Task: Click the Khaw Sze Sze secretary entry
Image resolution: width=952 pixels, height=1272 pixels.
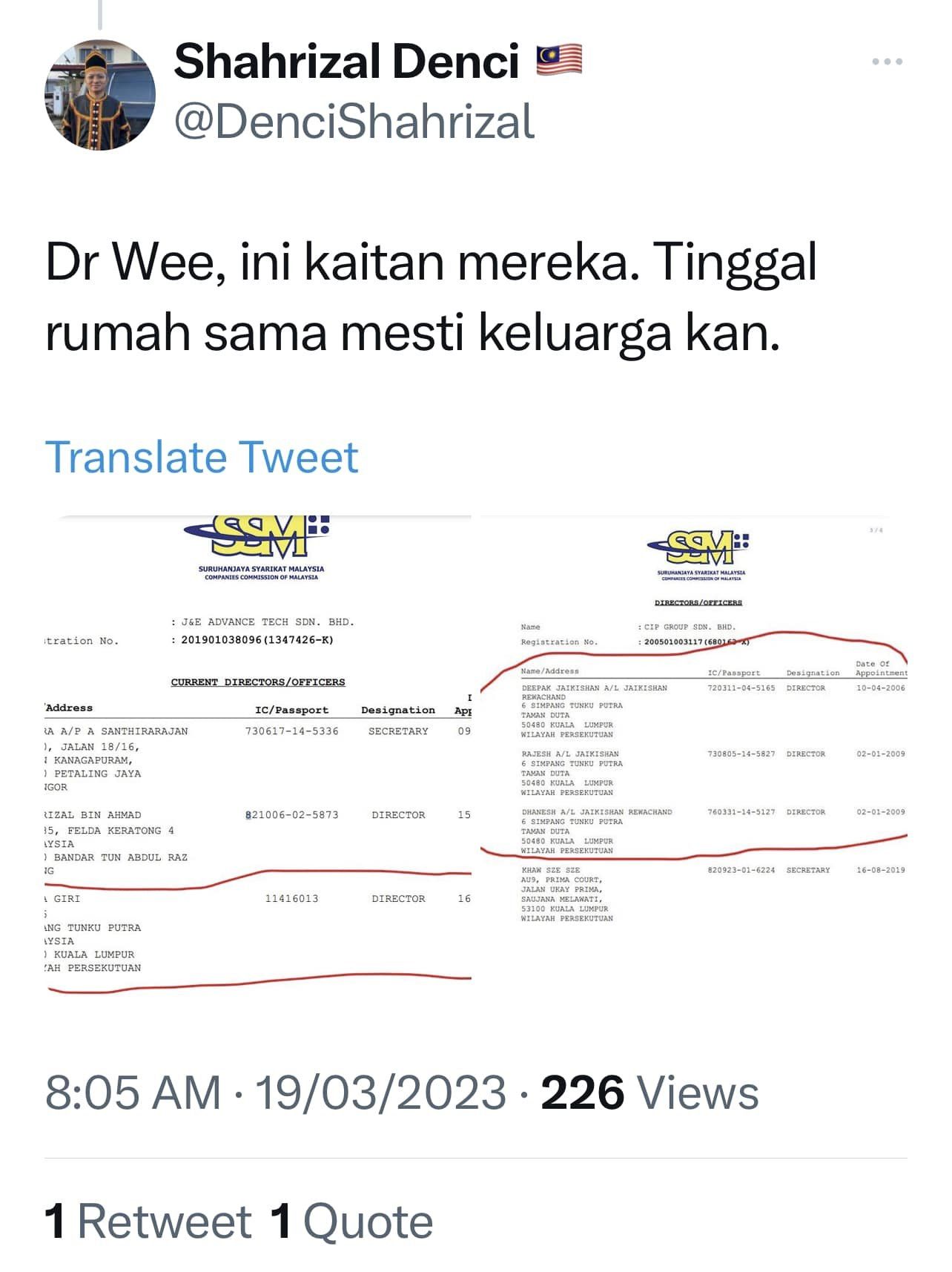Action: (713, 894)
